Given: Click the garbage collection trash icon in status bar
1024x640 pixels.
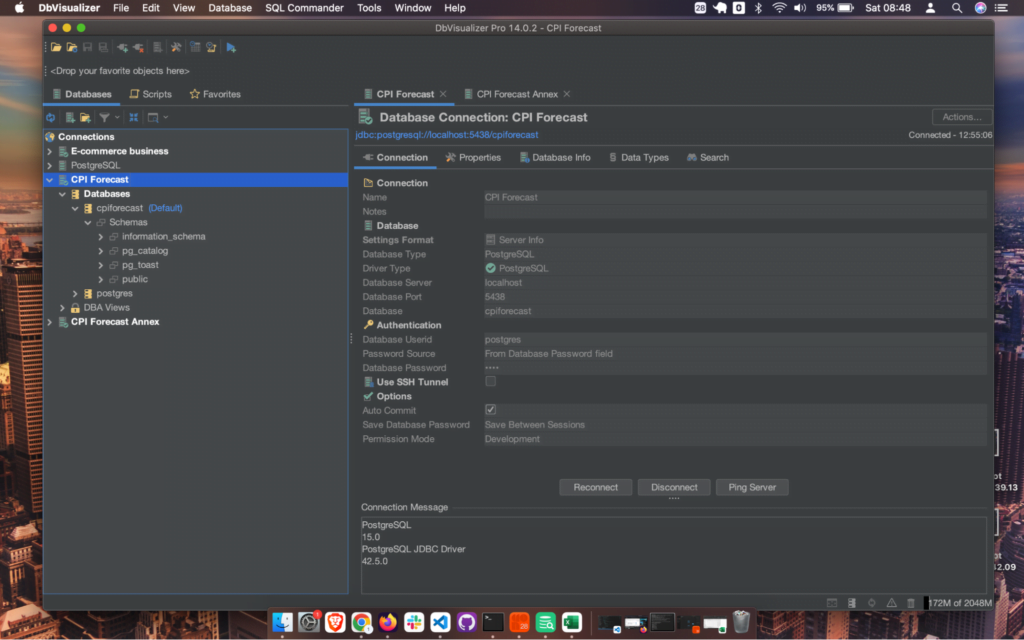Looking at the screenshot, I should click(x=911, y=603).
